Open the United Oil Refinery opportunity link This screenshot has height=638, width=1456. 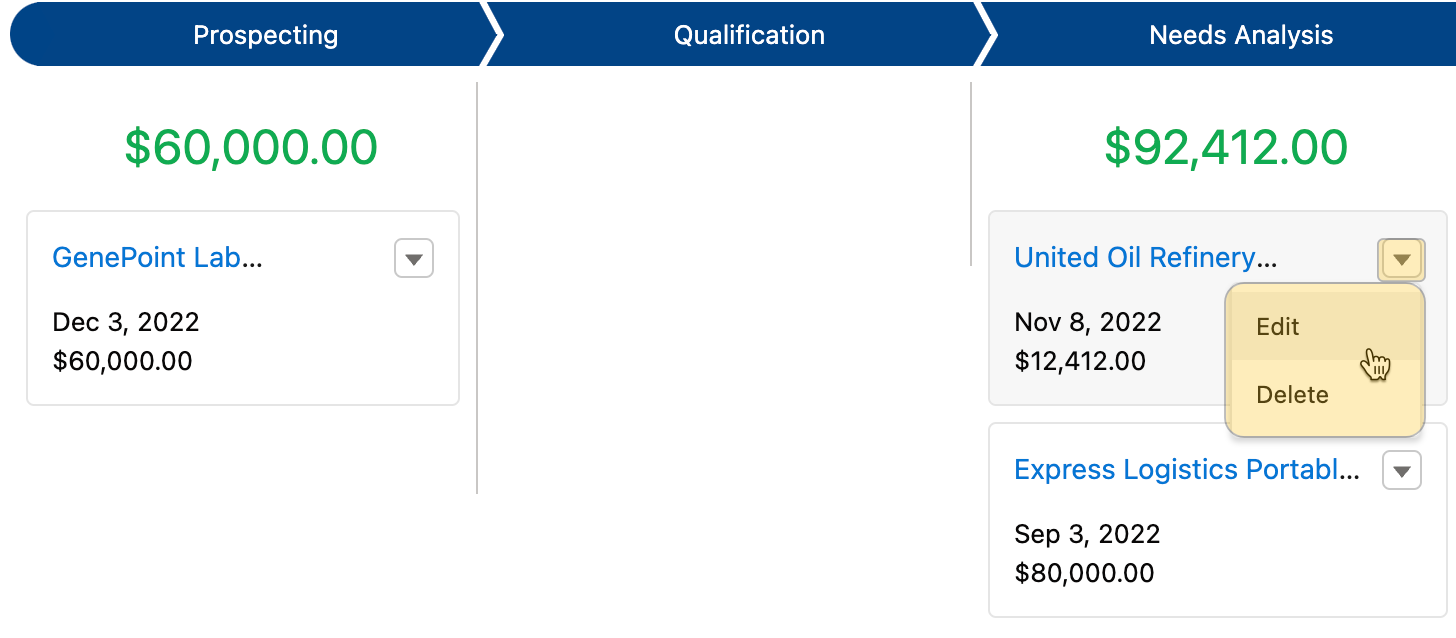(x=1146, y=258)
